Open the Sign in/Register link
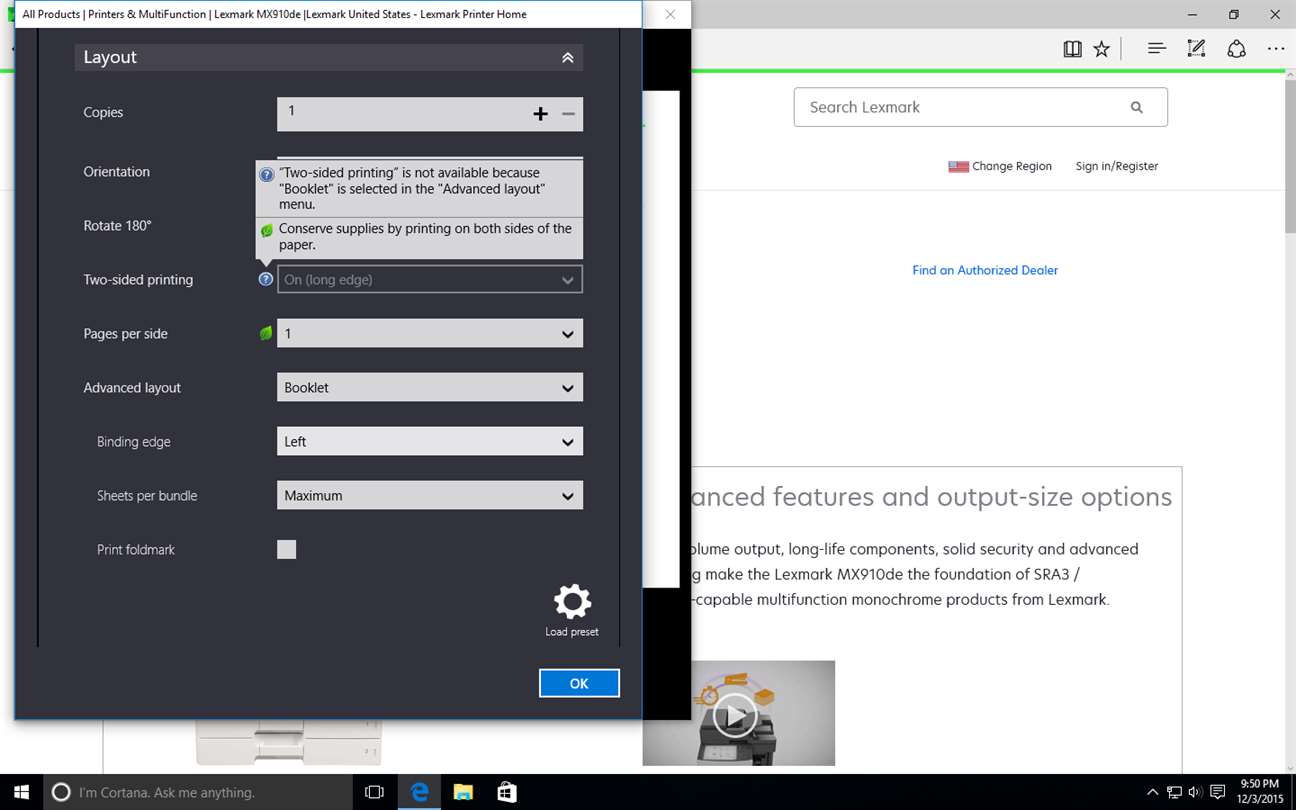 pos(1116,166)
